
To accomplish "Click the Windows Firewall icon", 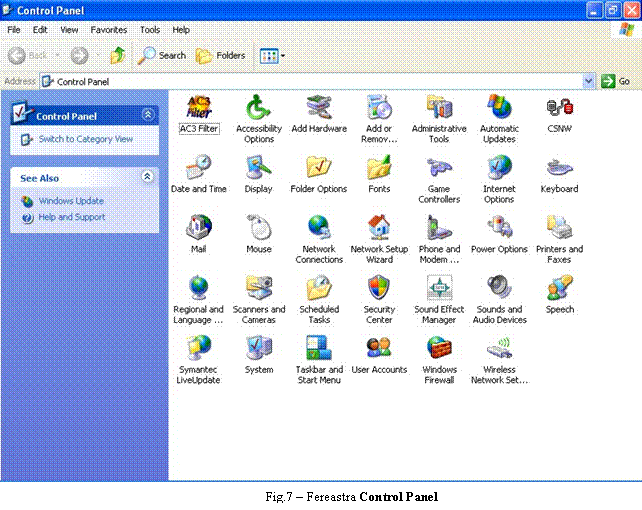I will click(x=439, y=348).
